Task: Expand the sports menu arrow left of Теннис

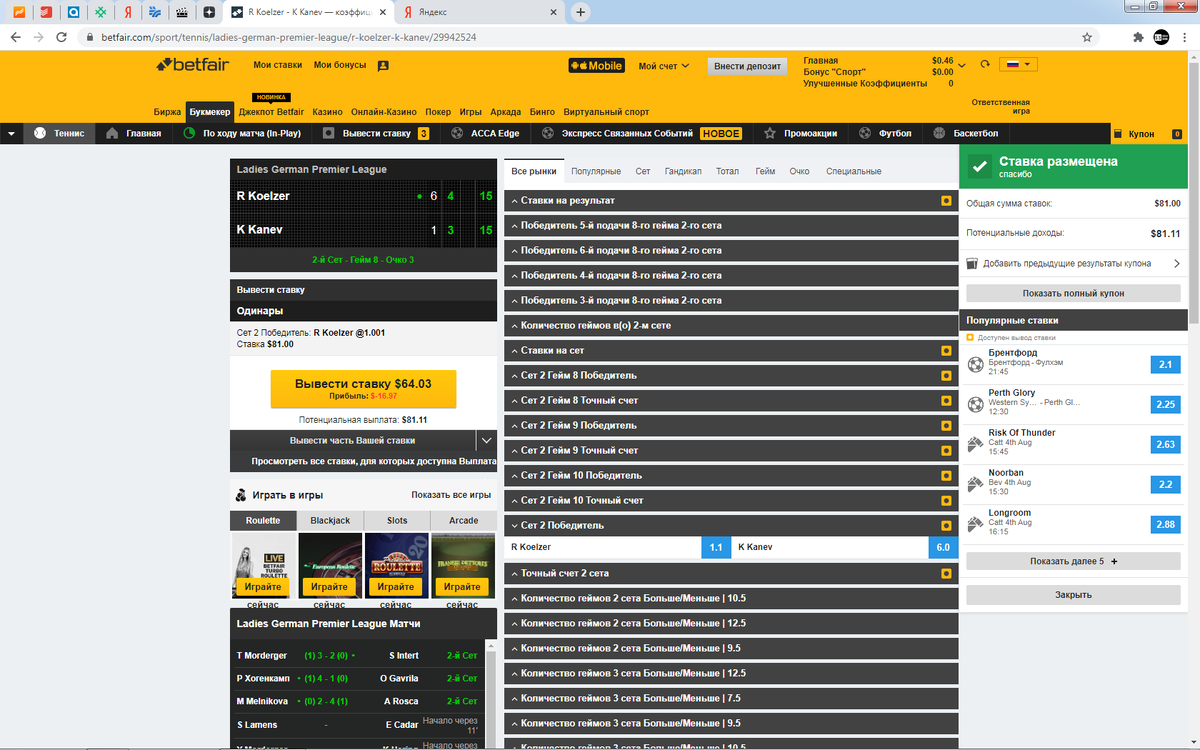Action: [x=11, y=133]
